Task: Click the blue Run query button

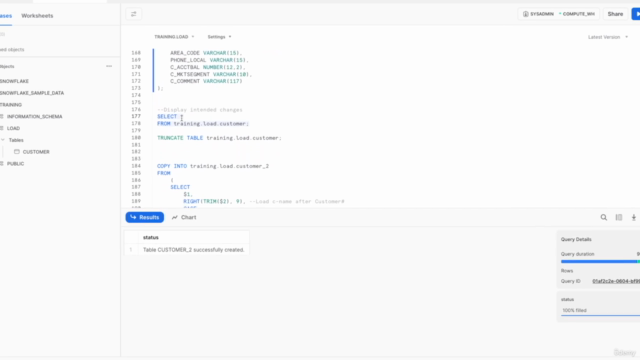Action: coord(636,14)
